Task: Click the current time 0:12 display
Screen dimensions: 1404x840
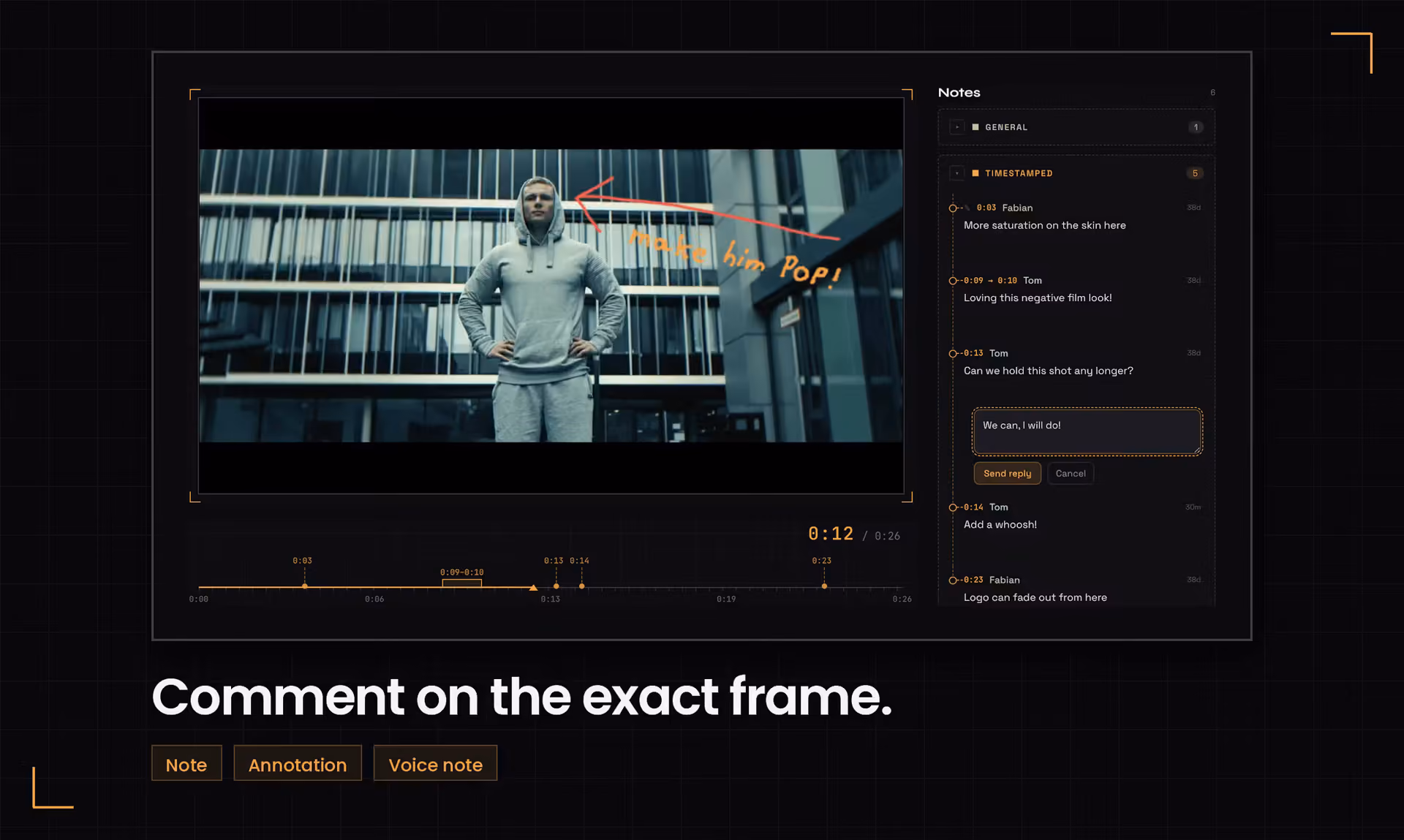Action: (831, 534)
